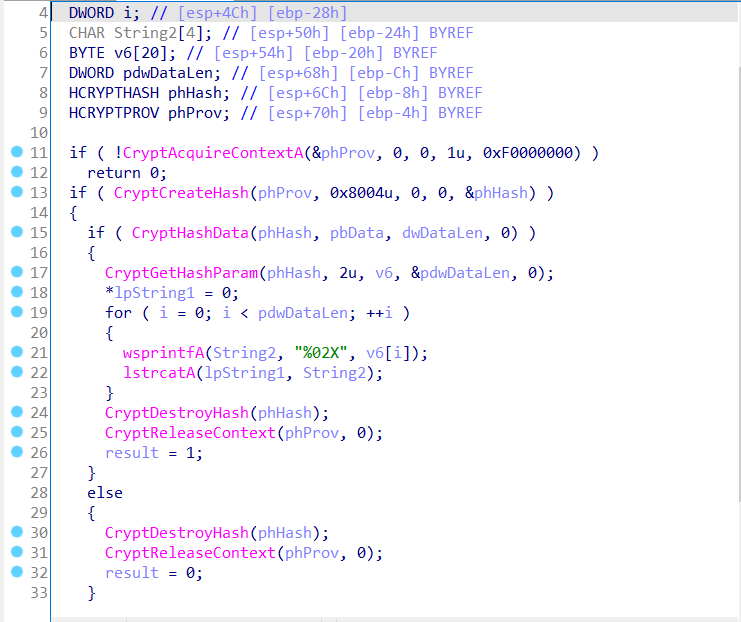Click the else keyword on line 28
Screen dimensions: 741x622
pos(104,493)
